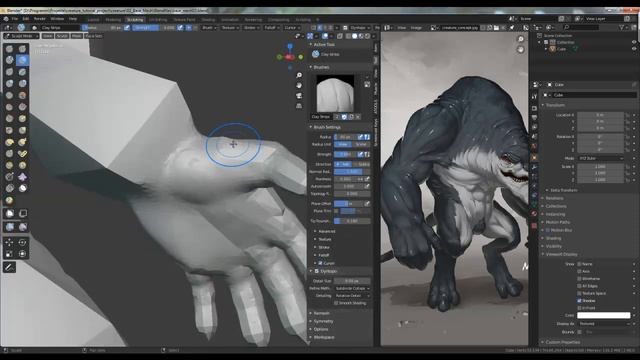Open the File menu

pos(15,19)
